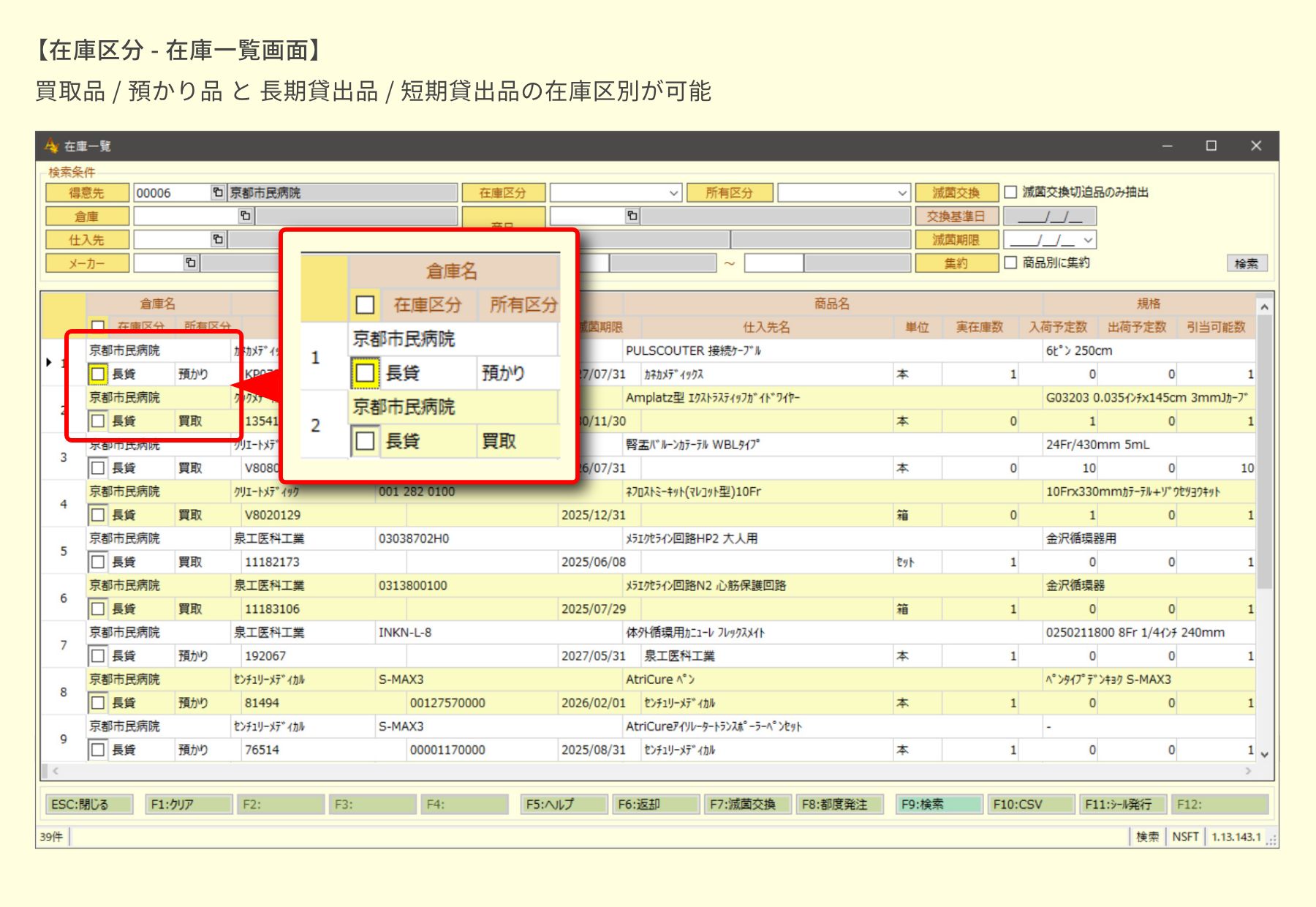Tick the checkbox in row 5 11182173
The height and width of the screenshot is (907, 1316).
(x=97, y=562)
